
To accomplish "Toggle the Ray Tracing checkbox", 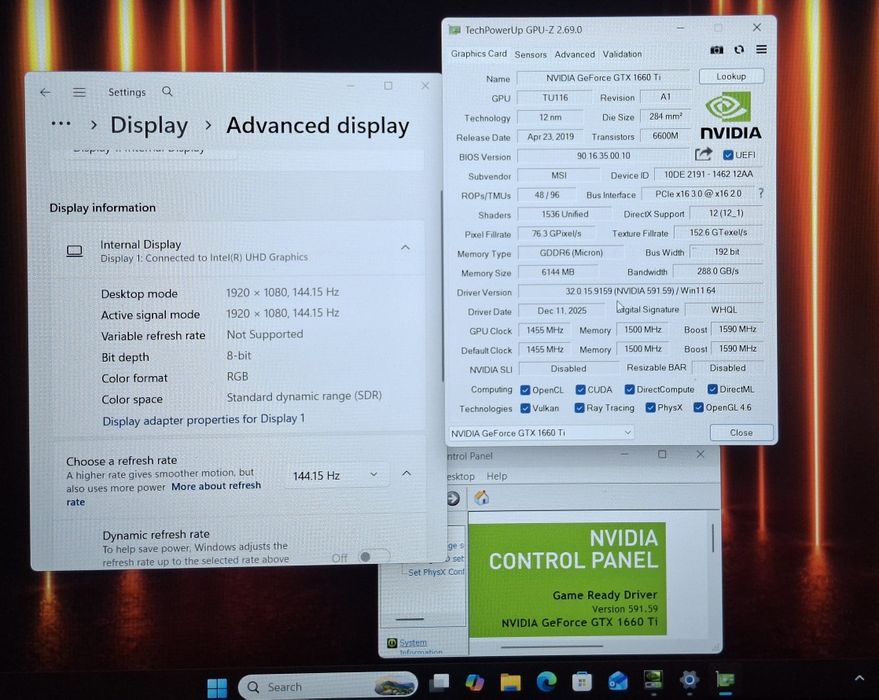I will [580, 408].
